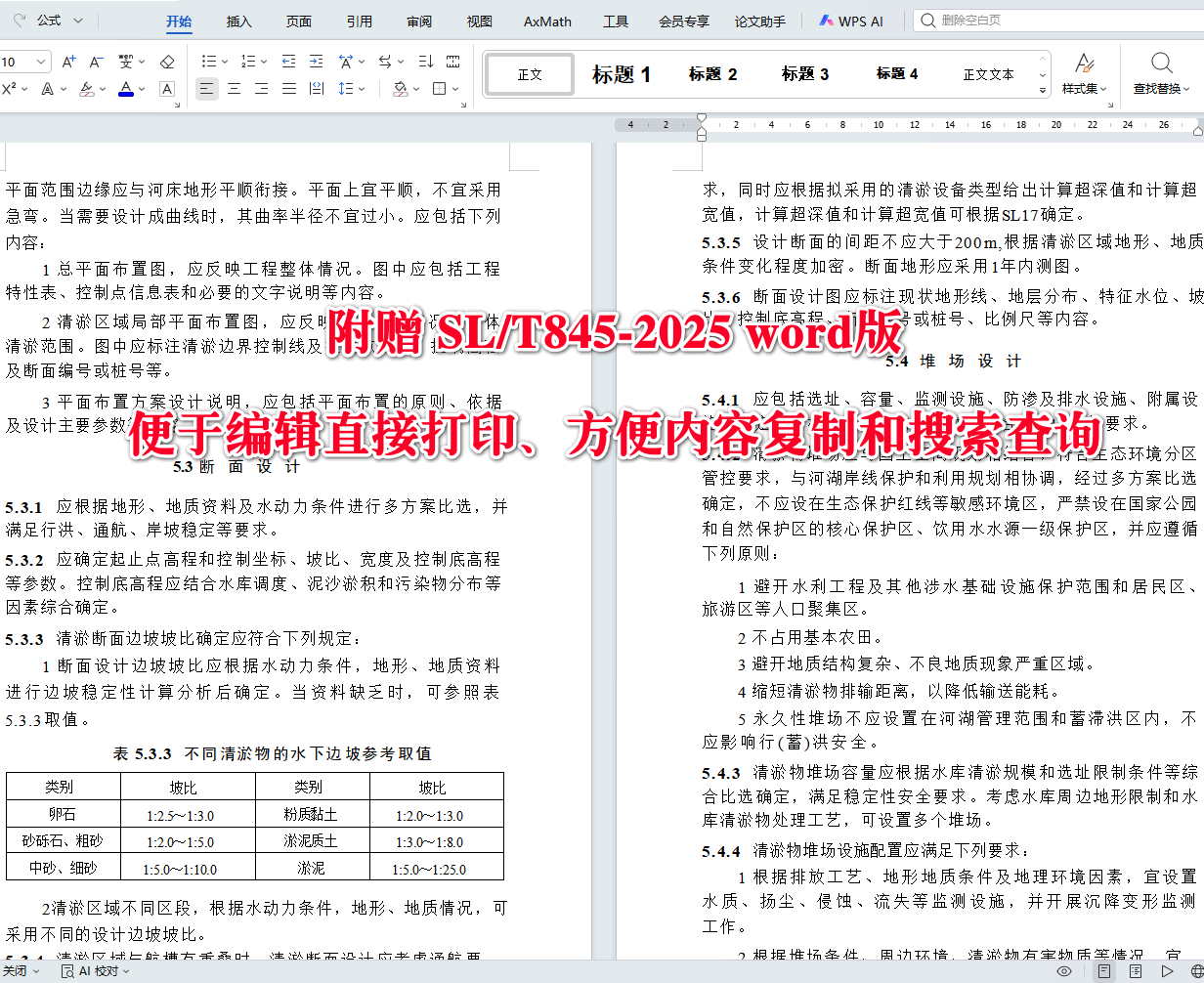Switch to page layout view
This screenshot has width=1204, height=983.
[x=1103, y=971]
